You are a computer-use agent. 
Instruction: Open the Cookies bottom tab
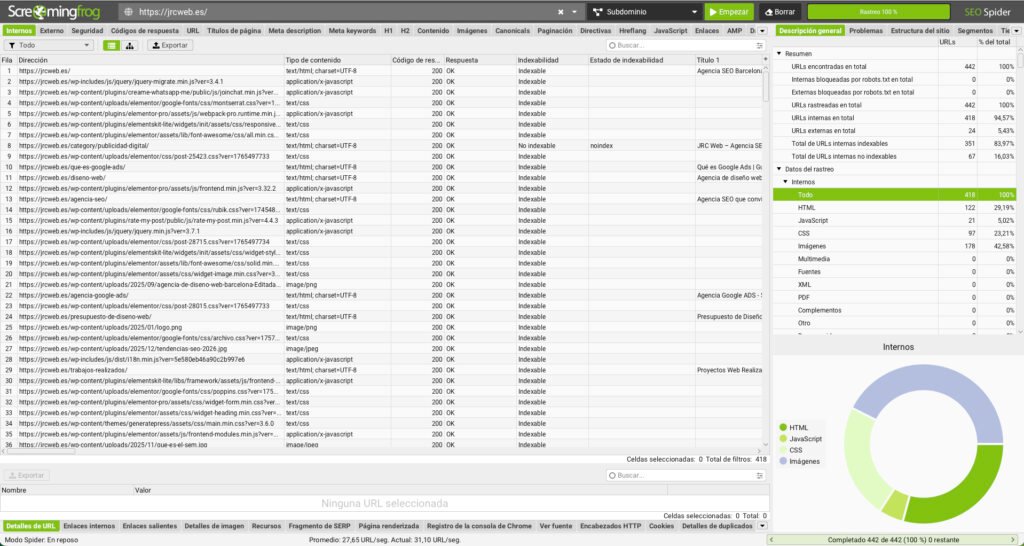point(661,526)
